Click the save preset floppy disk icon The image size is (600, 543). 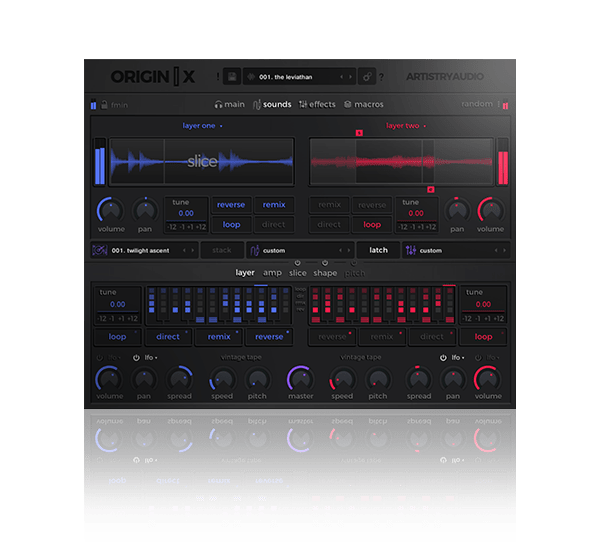(231, 77)
